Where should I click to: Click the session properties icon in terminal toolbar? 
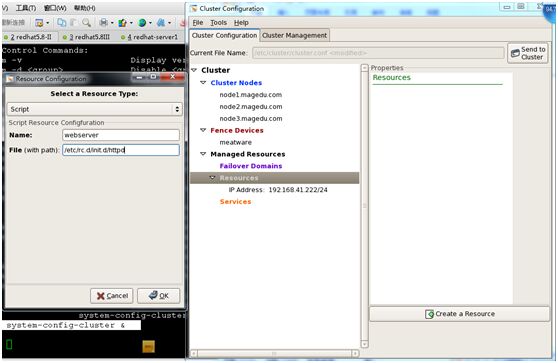click(39, 23)
